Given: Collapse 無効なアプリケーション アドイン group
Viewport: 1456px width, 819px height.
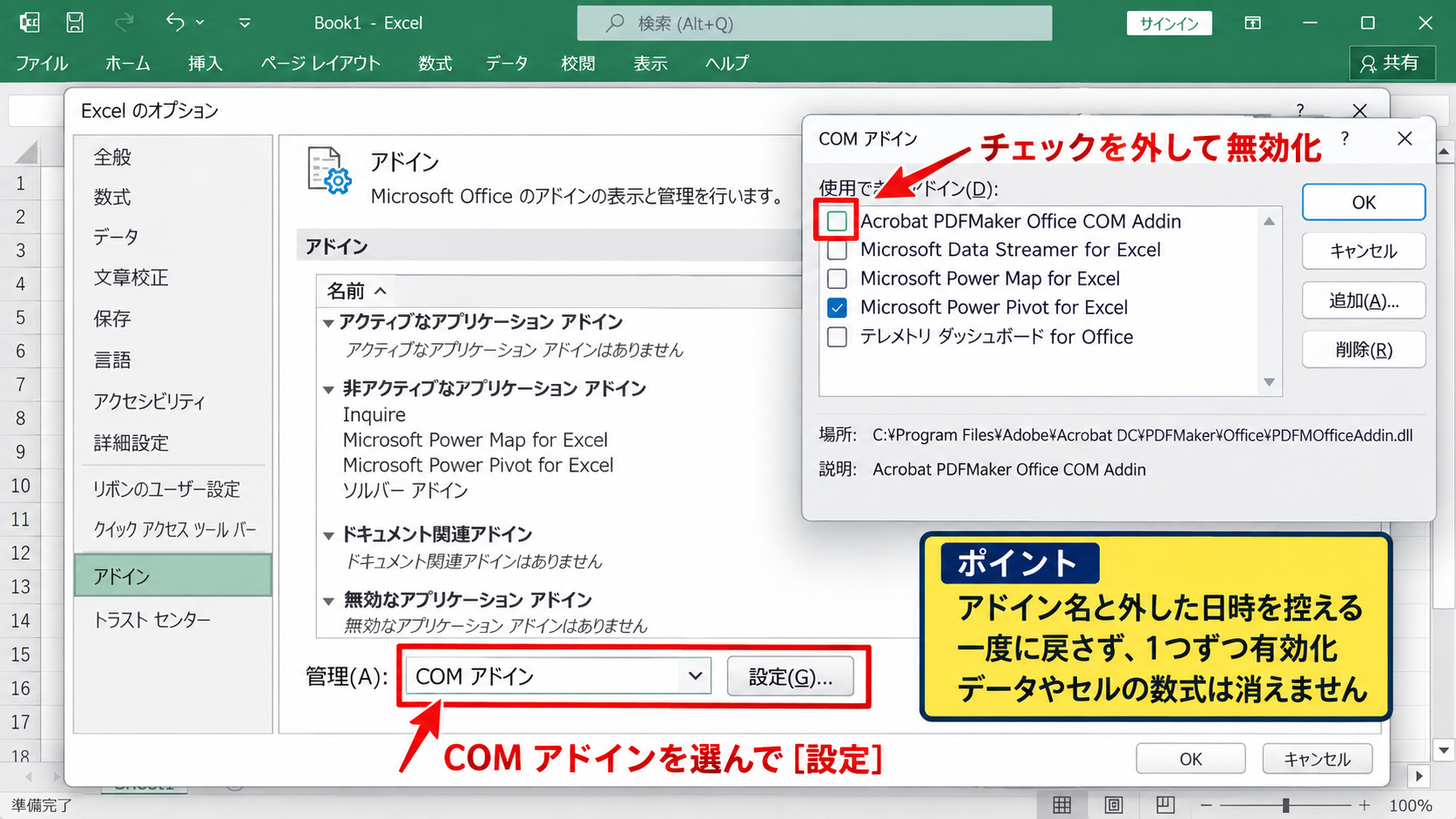Looking at the screenshot, I should (328, 601).
